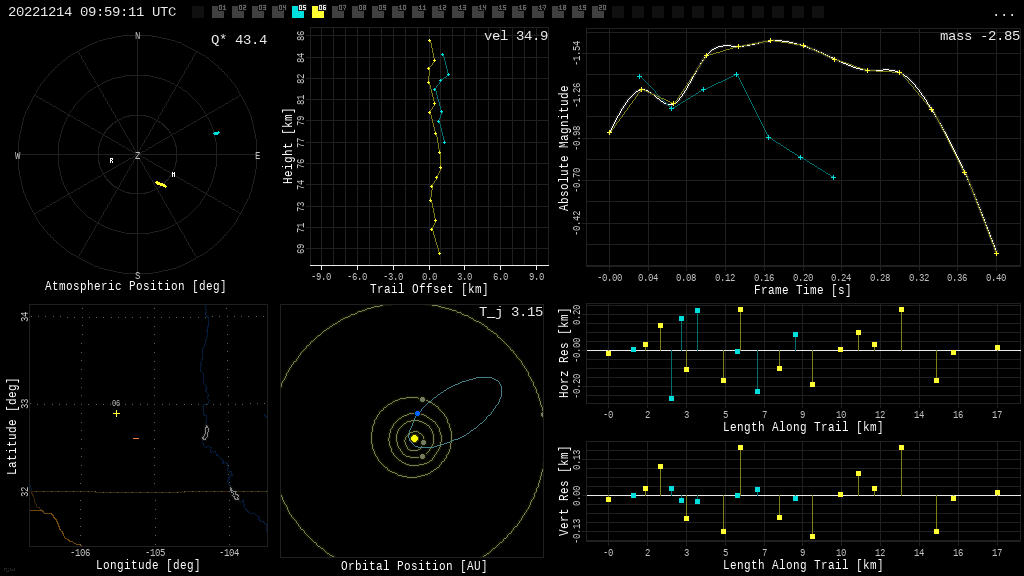Click the Q* 43.4 value label
Screen dimensions: 1024x576
pos(239,40)
